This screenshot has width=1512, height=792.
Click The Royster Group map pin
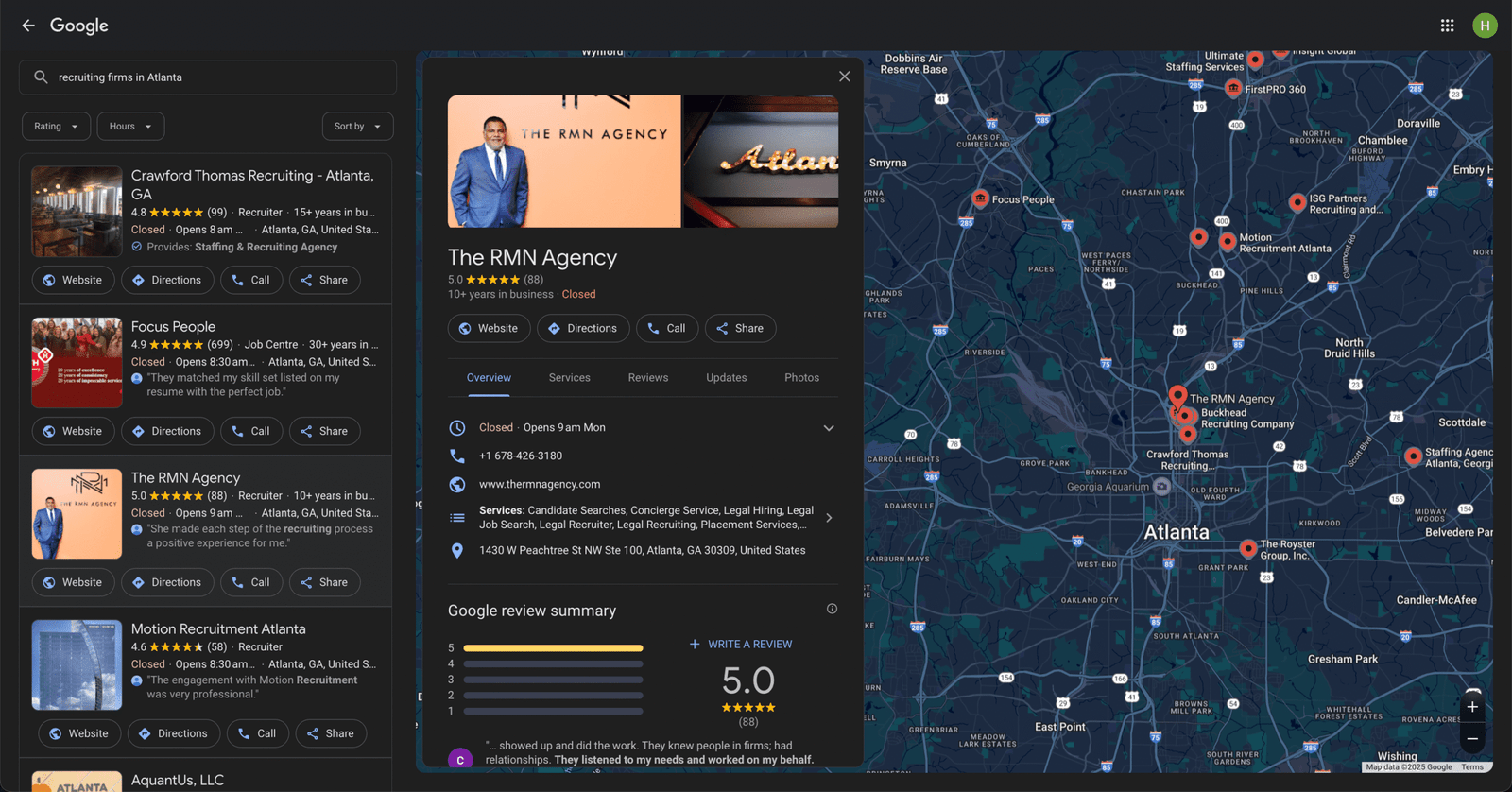1248,548
